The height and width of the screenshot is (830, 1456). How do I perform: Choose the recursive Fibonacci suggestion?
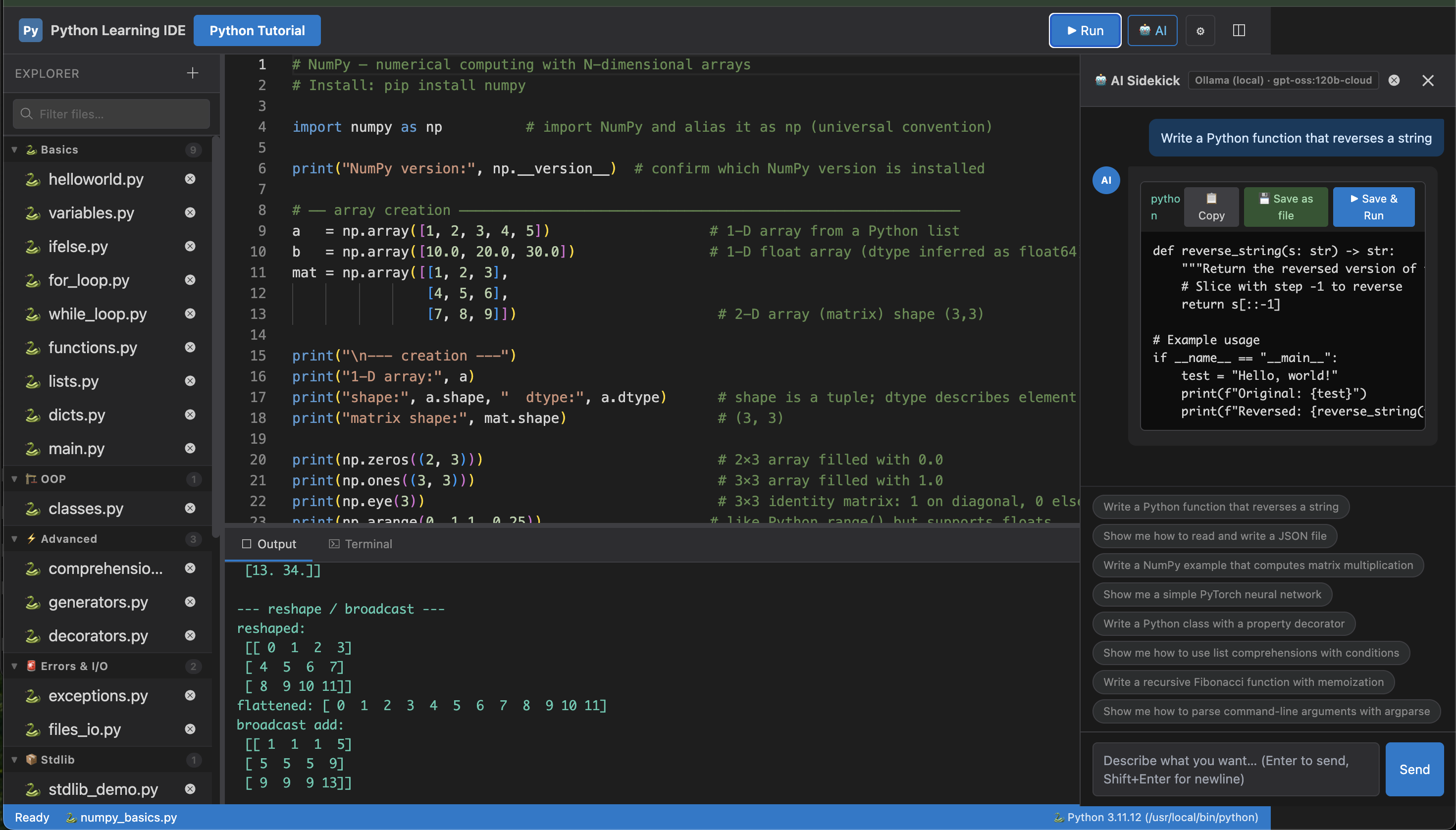pyautogui.click(x=1244, y=682)
